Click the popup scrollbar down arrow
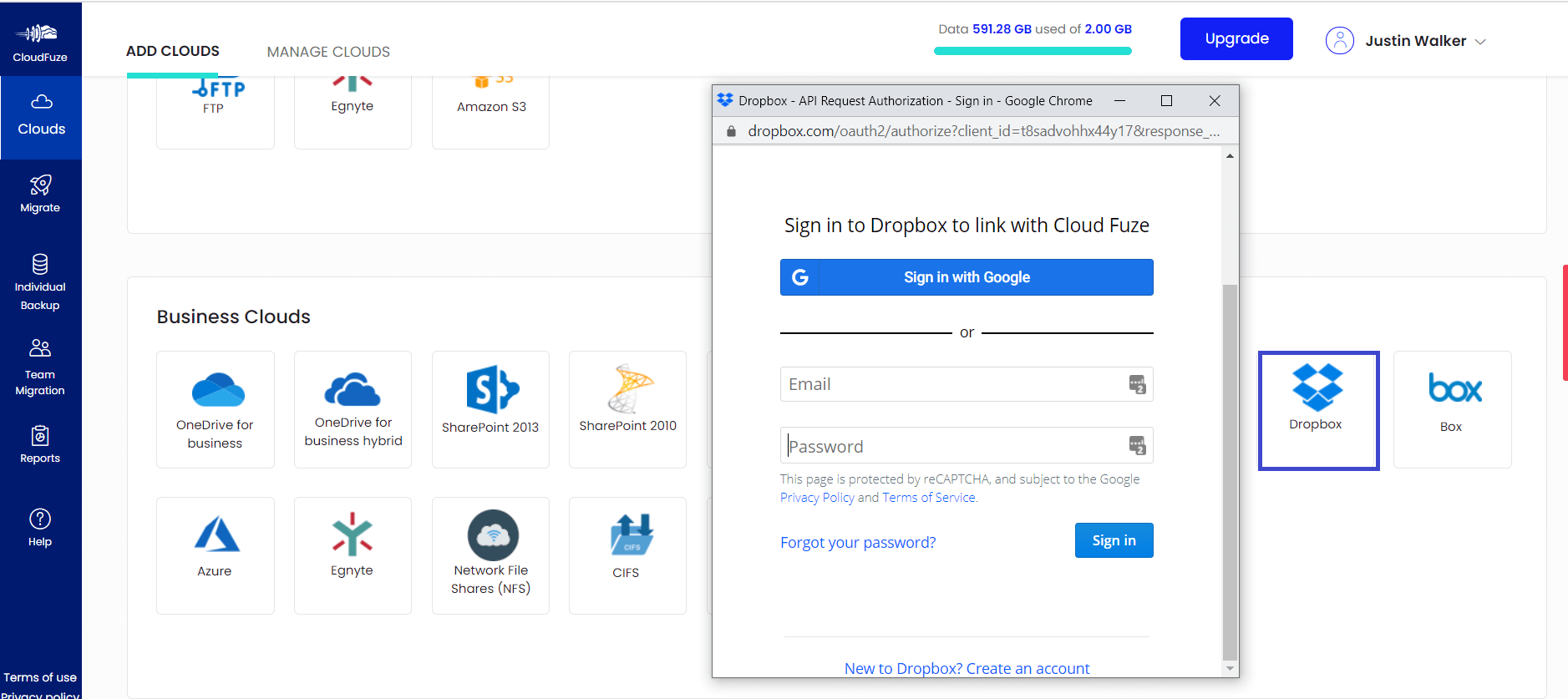 (x=1230, y=669)
